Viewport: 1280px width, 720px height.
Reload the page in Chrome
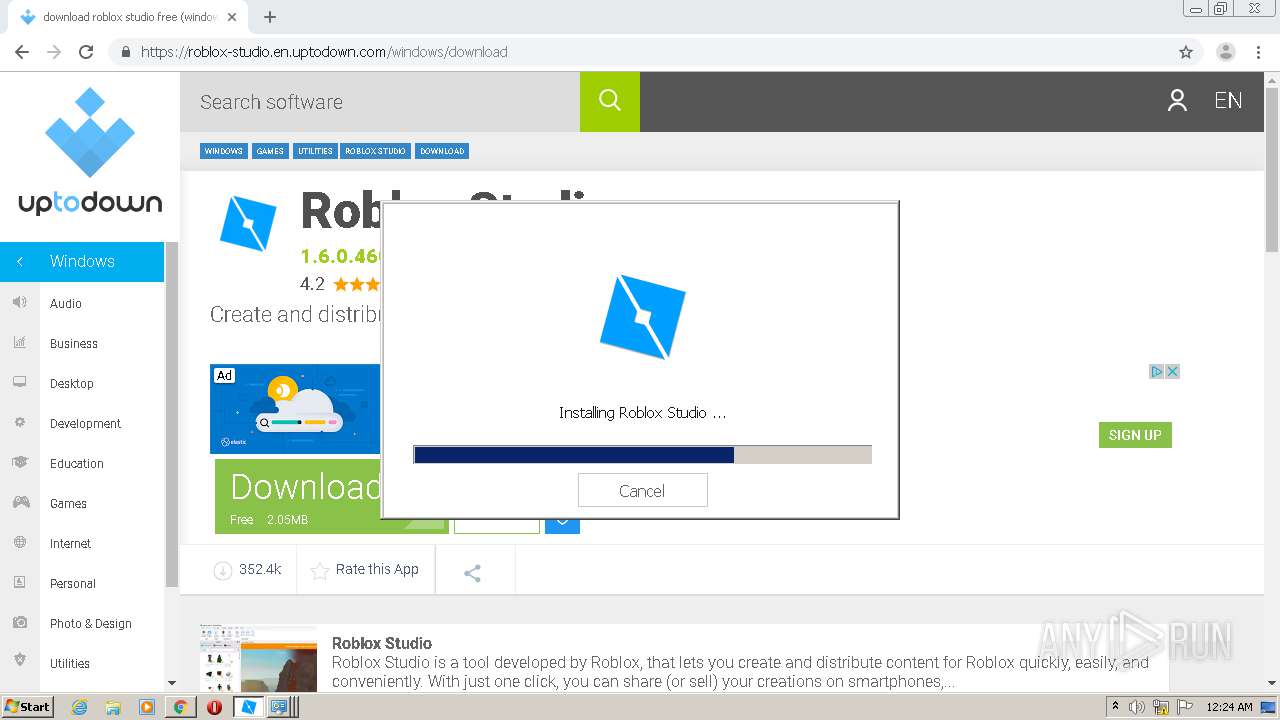coord(86,52)
